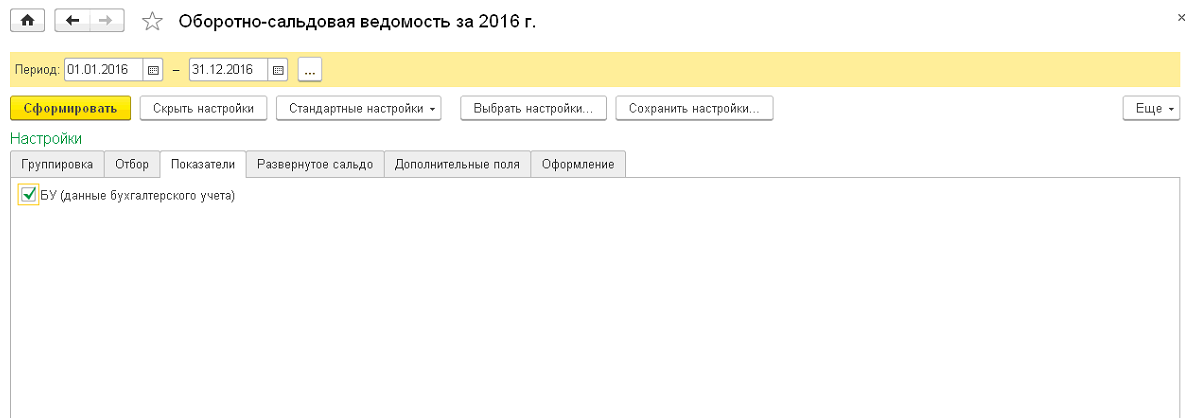Screen dimensions: 1196x418
Task: Navigate forward with the right arrow
Action: 107,21
